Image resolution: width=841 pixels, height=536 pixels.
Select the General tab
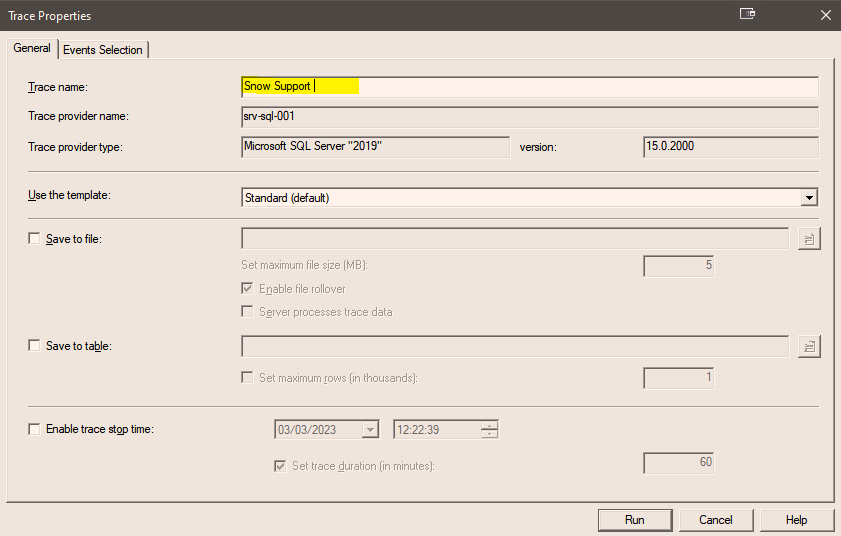32,48
